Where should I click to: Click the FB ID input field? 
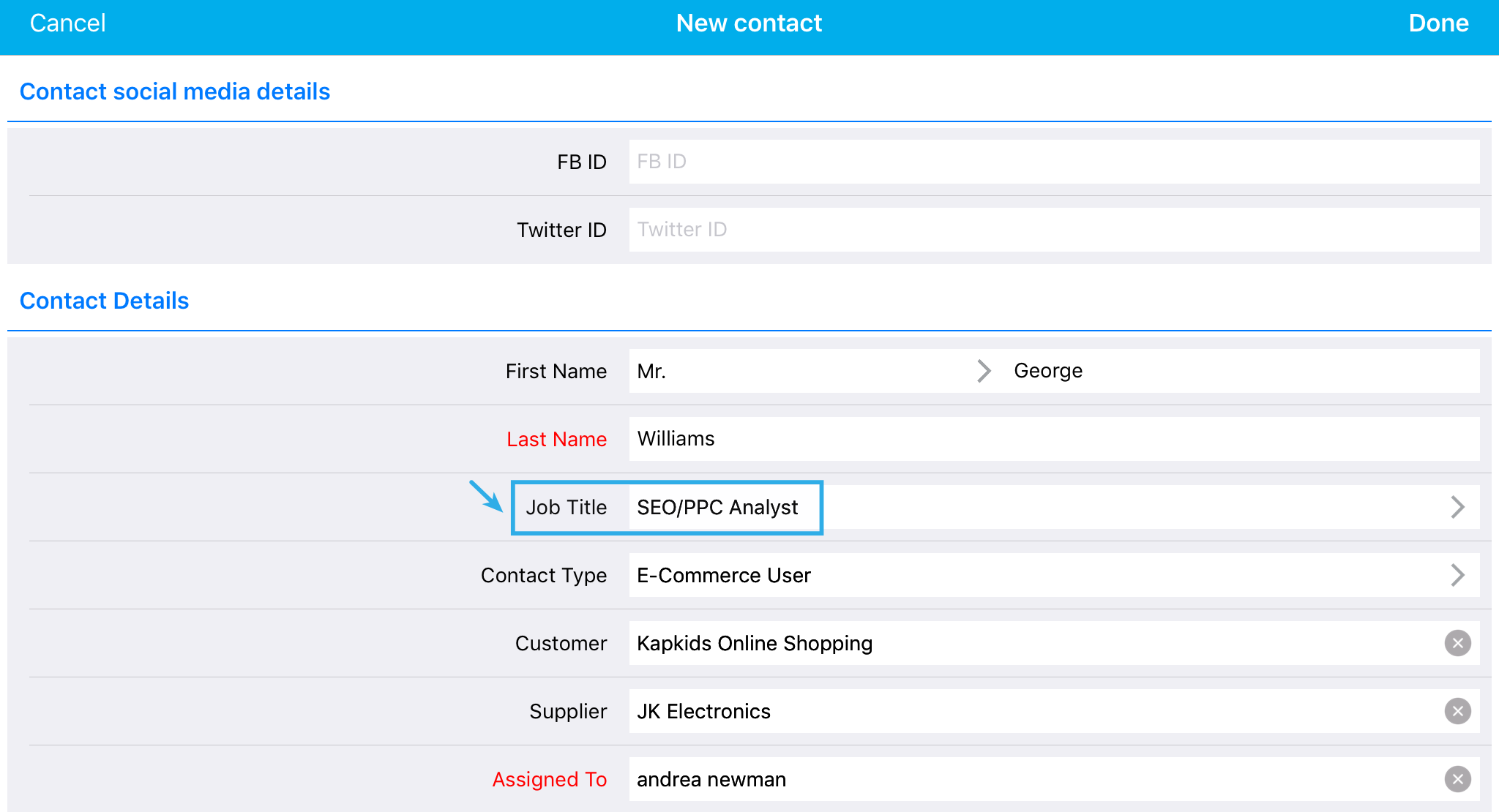click(1054, 162)
